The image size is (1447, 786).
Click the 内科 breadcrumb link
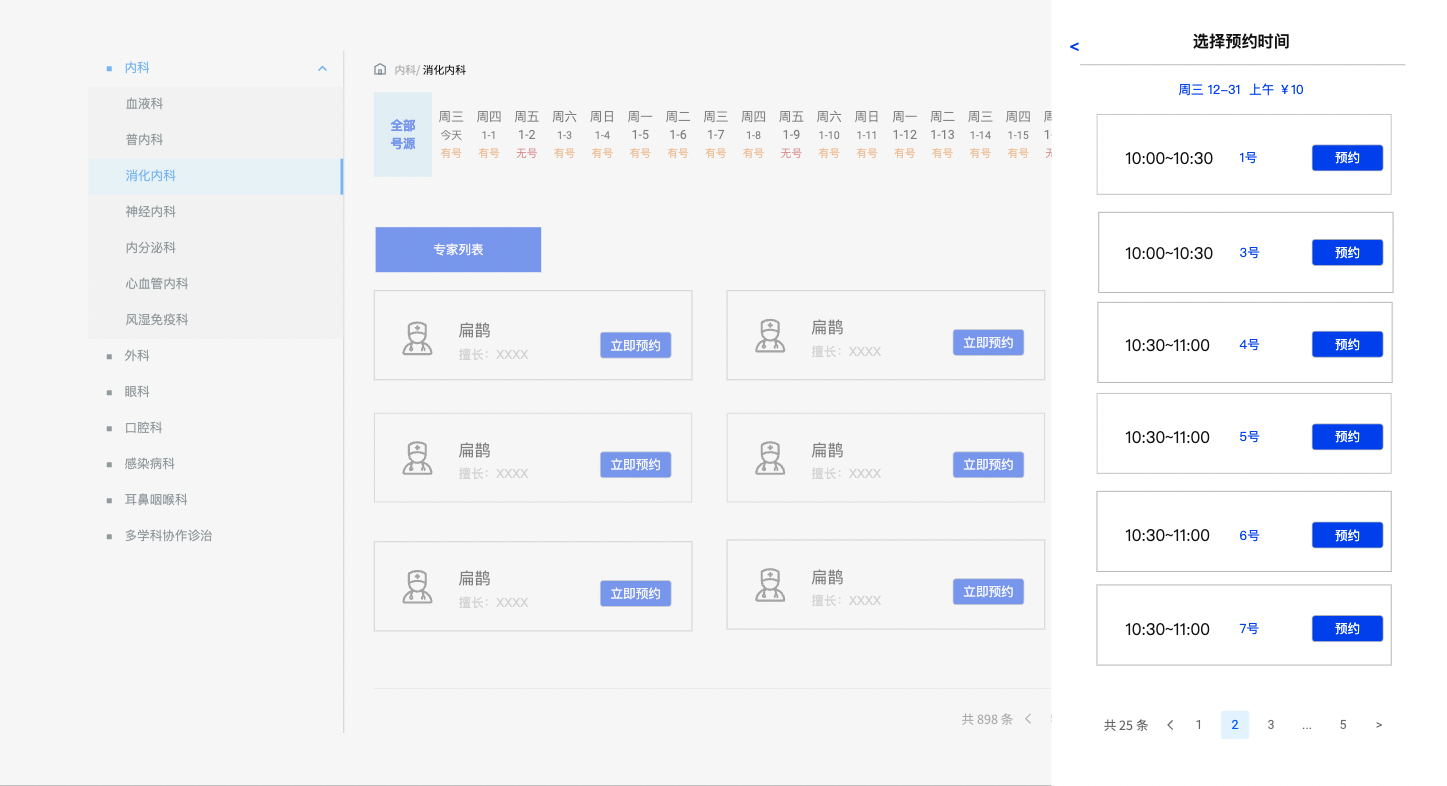tap(404, 70)
